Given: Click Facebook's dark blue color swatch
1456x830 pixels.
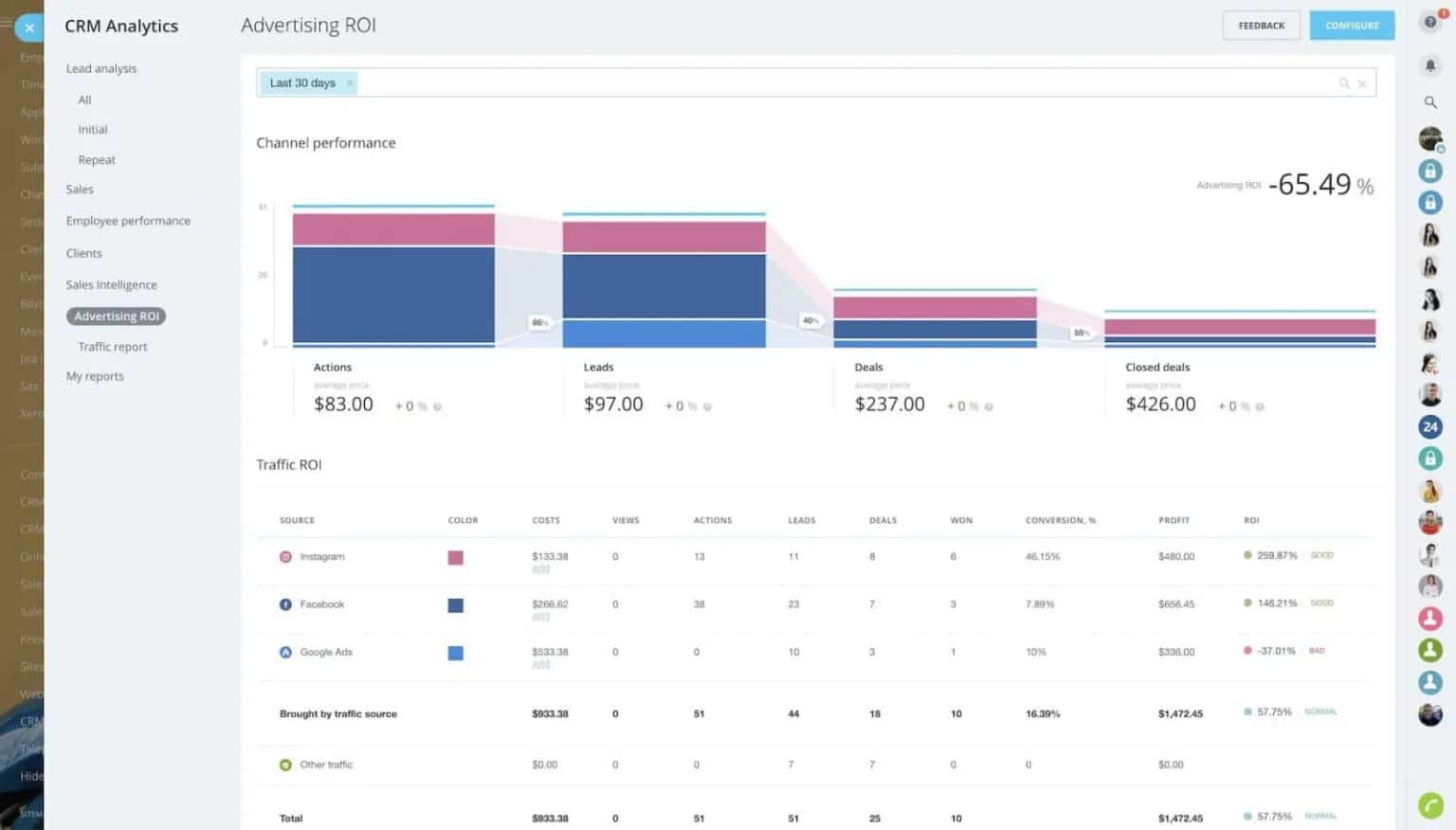Looking at the screenshot, I should pos(455,604).
